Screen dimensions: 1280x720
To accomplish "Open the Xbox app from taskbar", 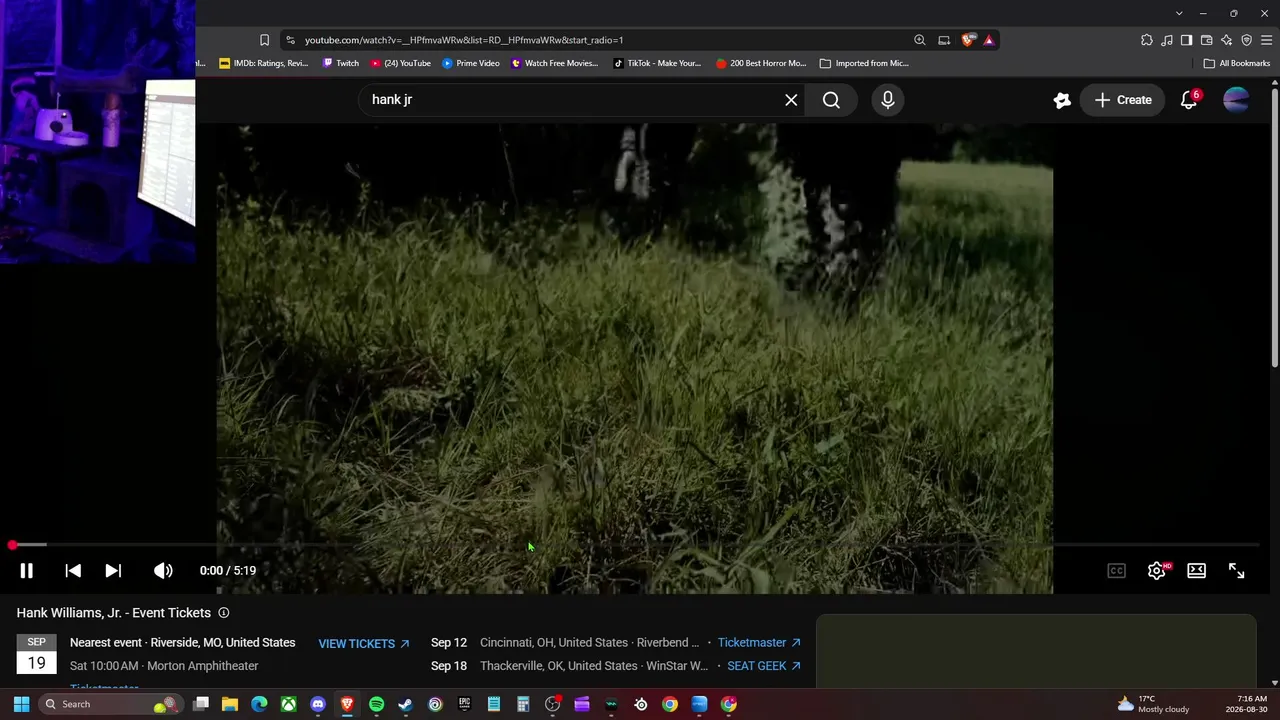I will [x=288, y=704].
